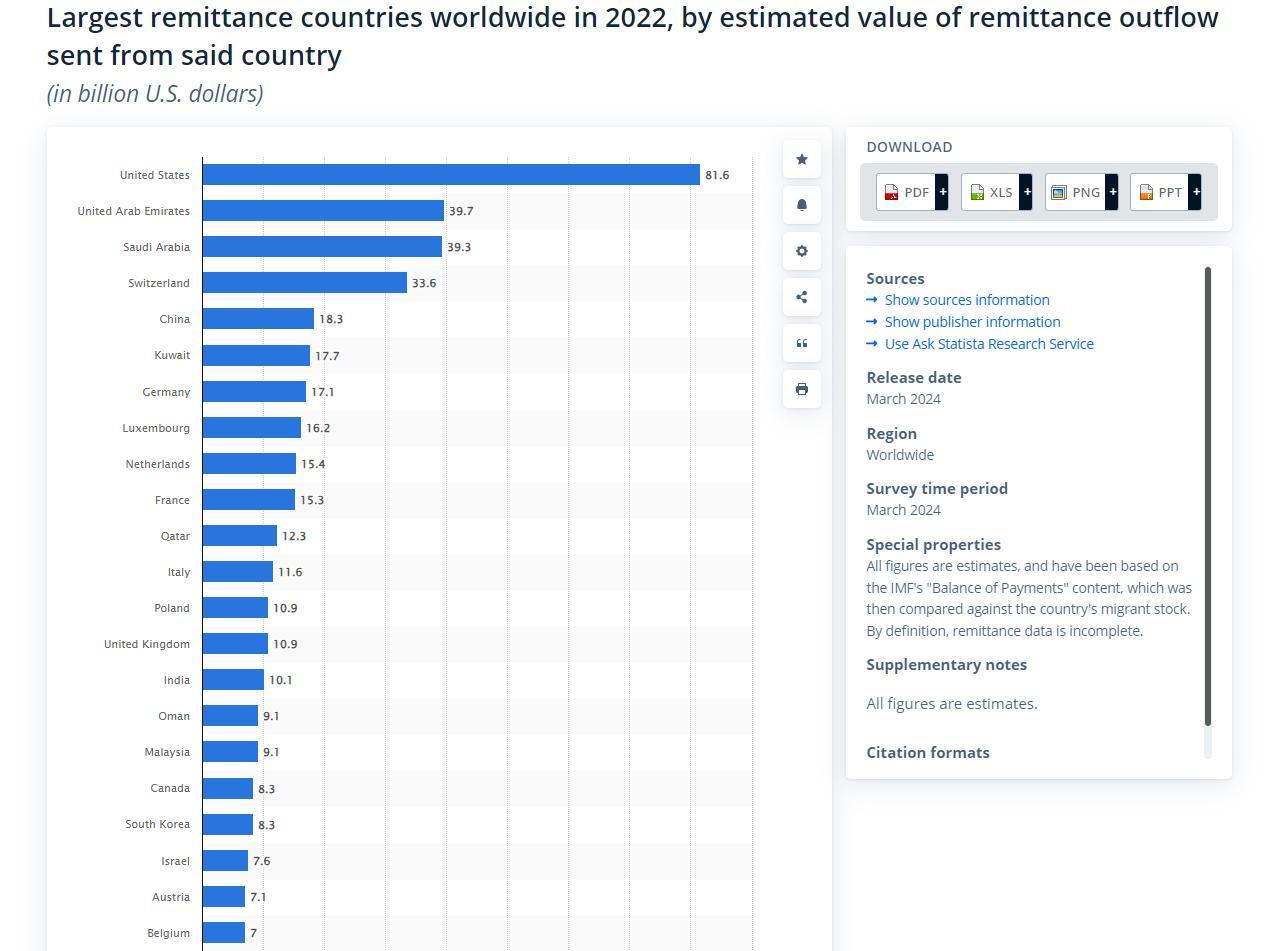Open the Show sources information link
The width and height of the screenshot is (1266, 951).
[x=966, y=299]
